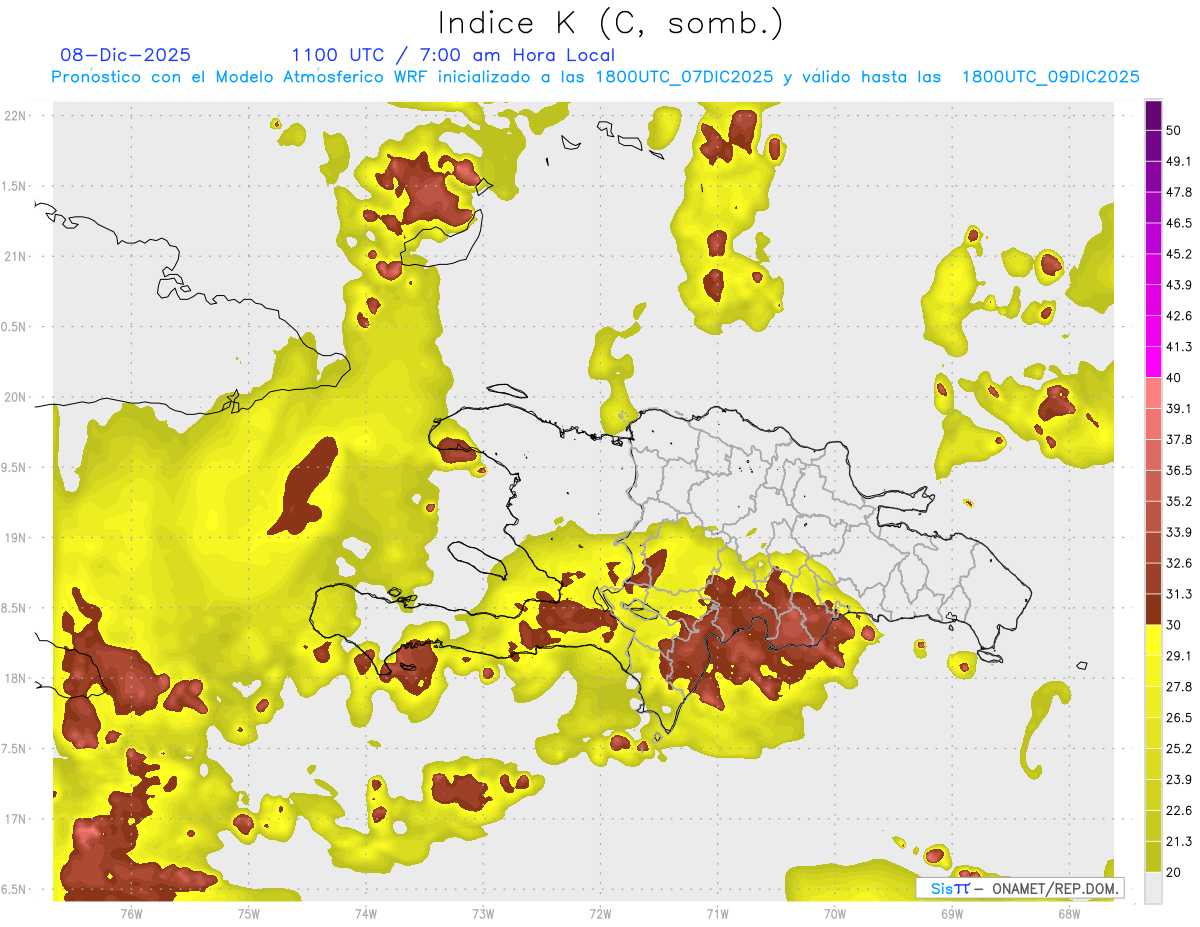Pick the bright yellow legend swatch between 29.1 and 30
The height and width of the screenshot is (927, 1200).
point(1154,641)
